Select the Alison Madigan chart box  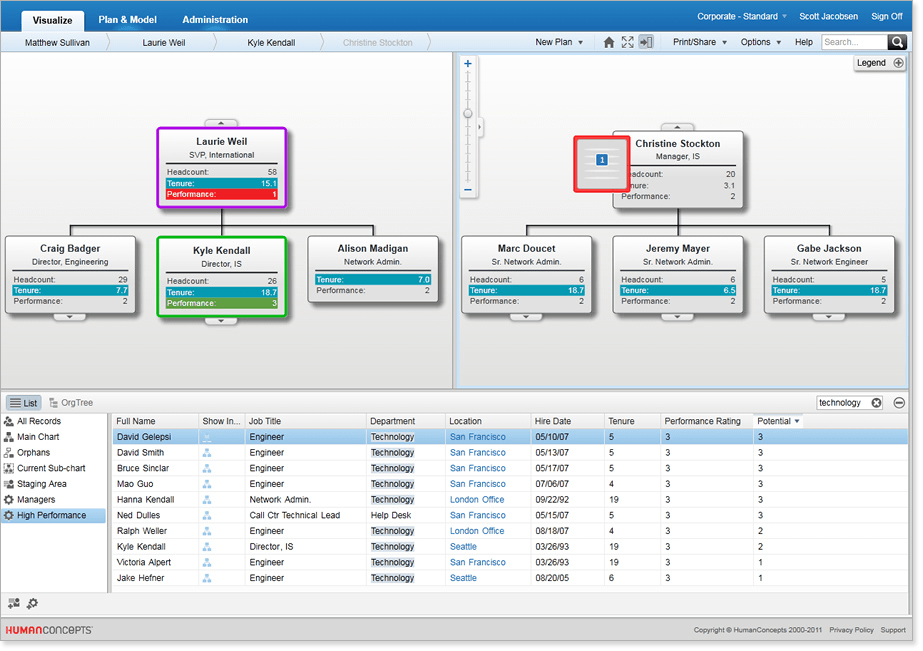click(373, 270)
